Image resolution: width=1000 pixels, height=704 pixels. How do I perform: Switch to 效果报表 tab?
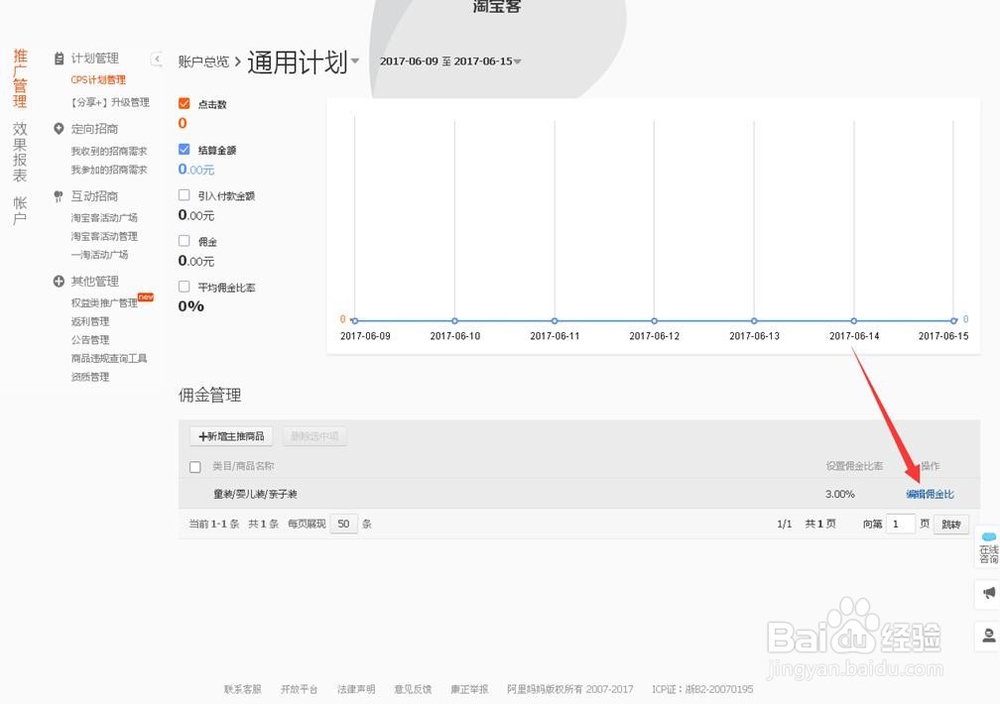point(20,152)
